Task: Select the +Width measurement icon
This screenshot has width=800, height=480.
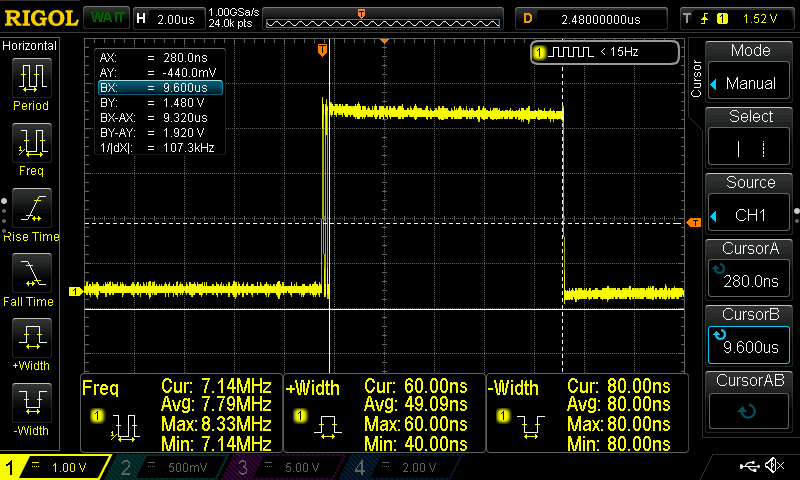Action: click(x=31, y=342)
